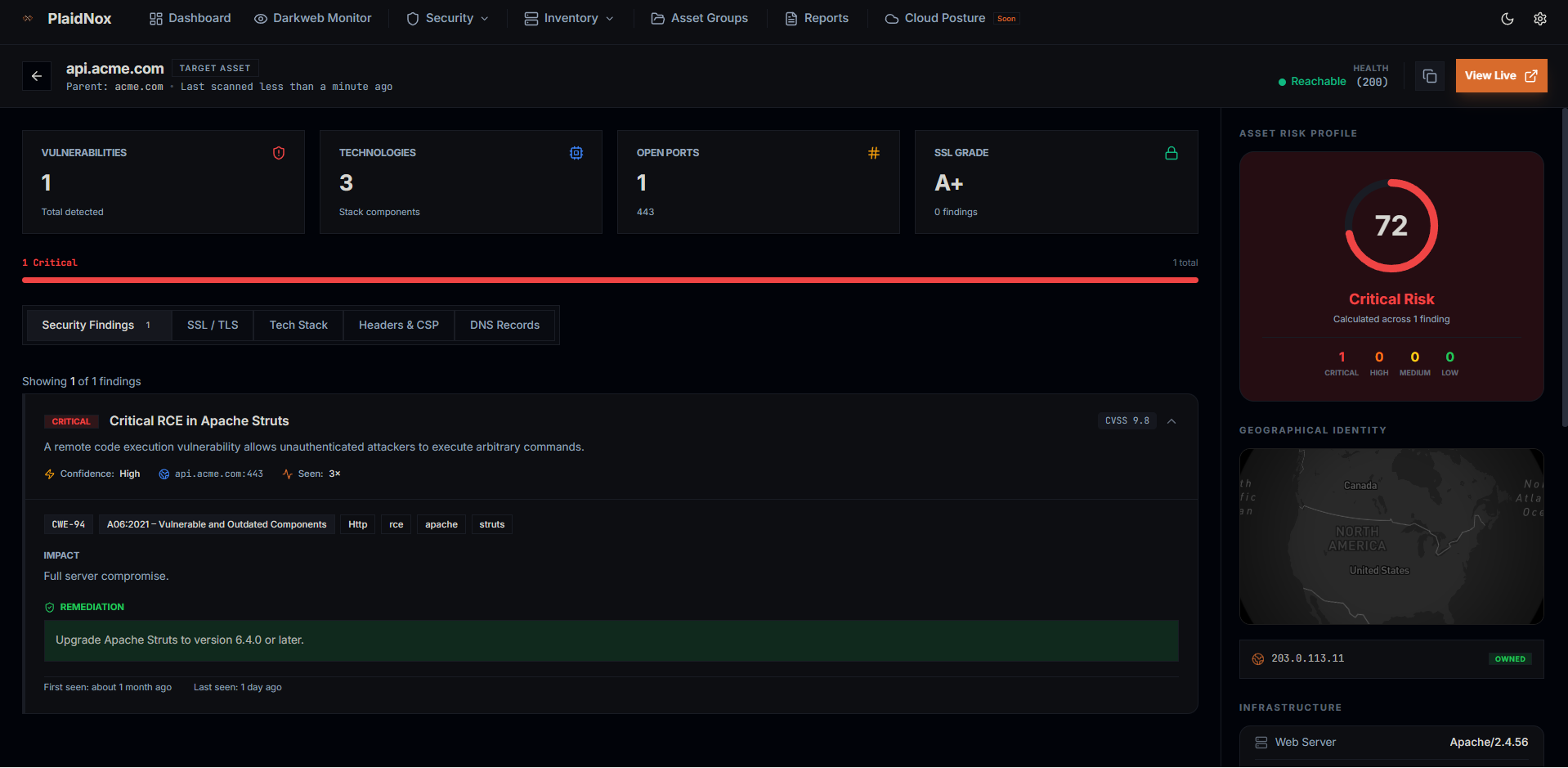The image size is (1568, 768).
Task: Open the DNS Records tab
Action: (x=504, y=326)
